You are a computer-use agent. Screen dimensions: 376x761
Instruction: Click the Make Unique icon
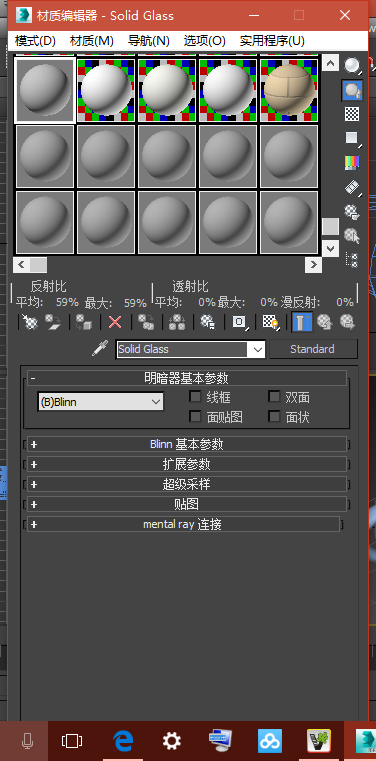pyautogui.click(x=177, y=322)
